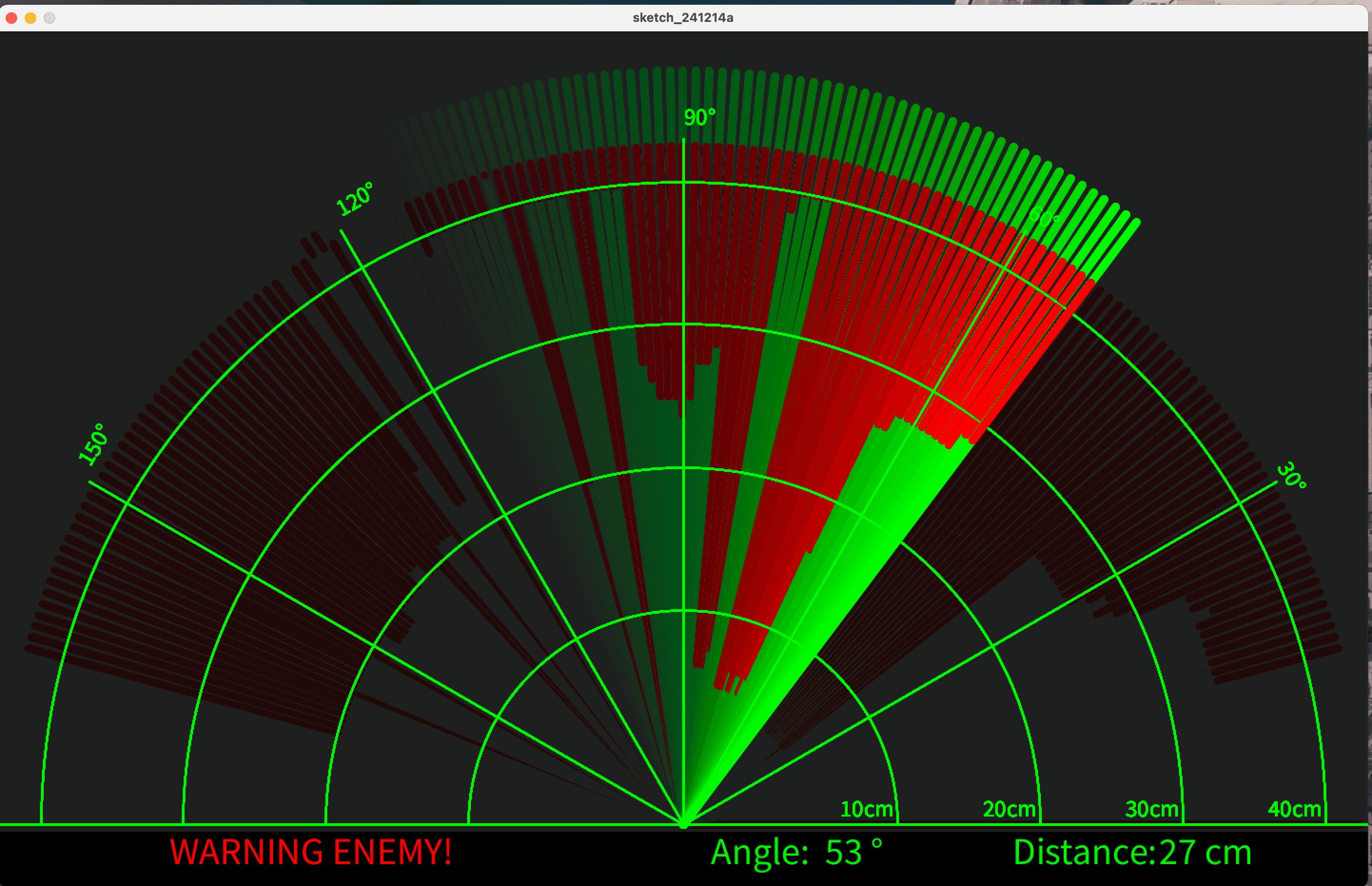Click the sketch_241214a window title
The height and width of the screenshot is (886, 1372).
tap(683, 18)
